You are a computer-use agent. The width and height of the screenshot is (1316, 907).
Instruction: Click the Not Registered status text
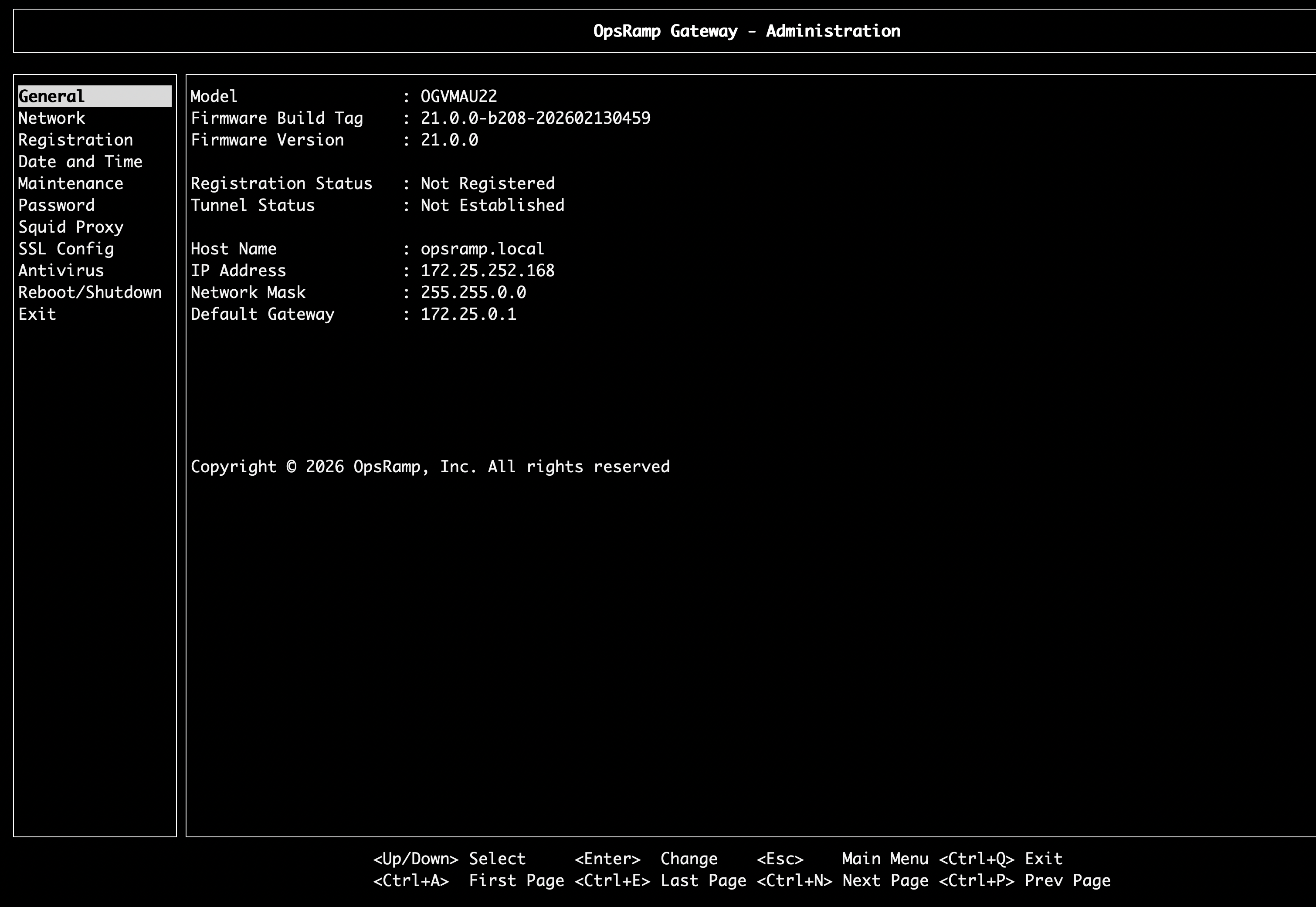pos(487,183)
